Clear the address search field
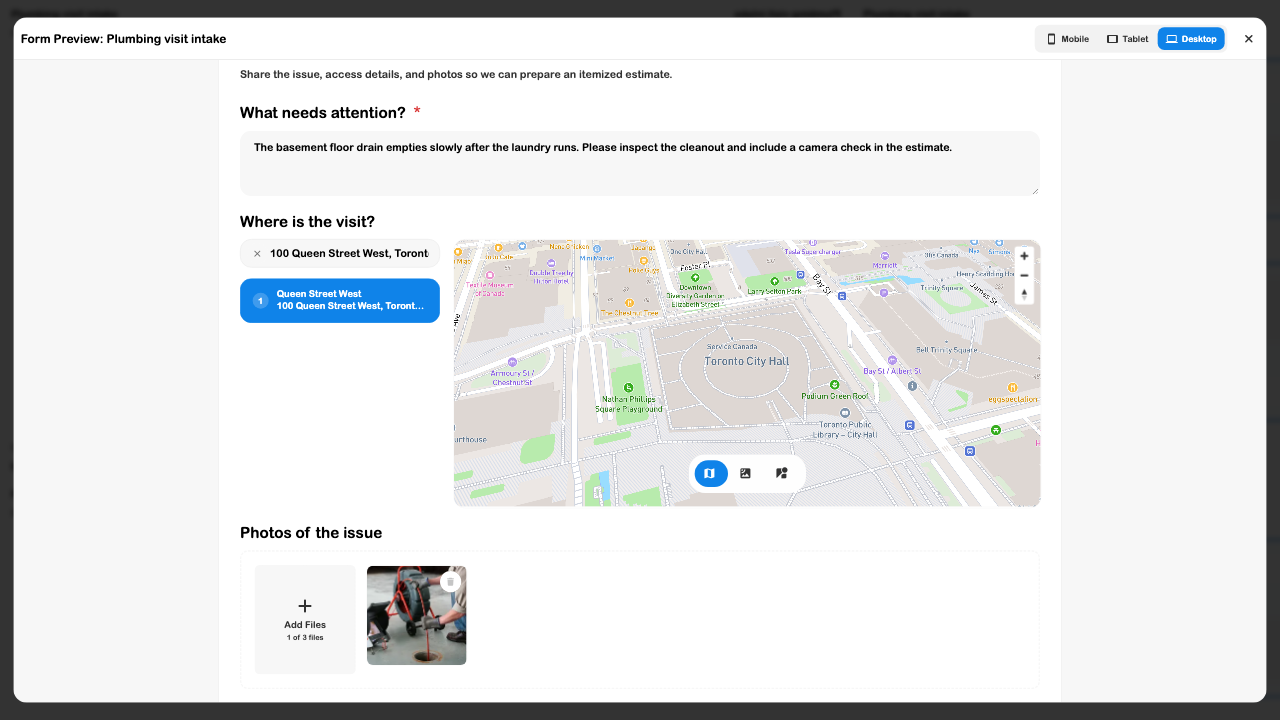 coord(257,254)
